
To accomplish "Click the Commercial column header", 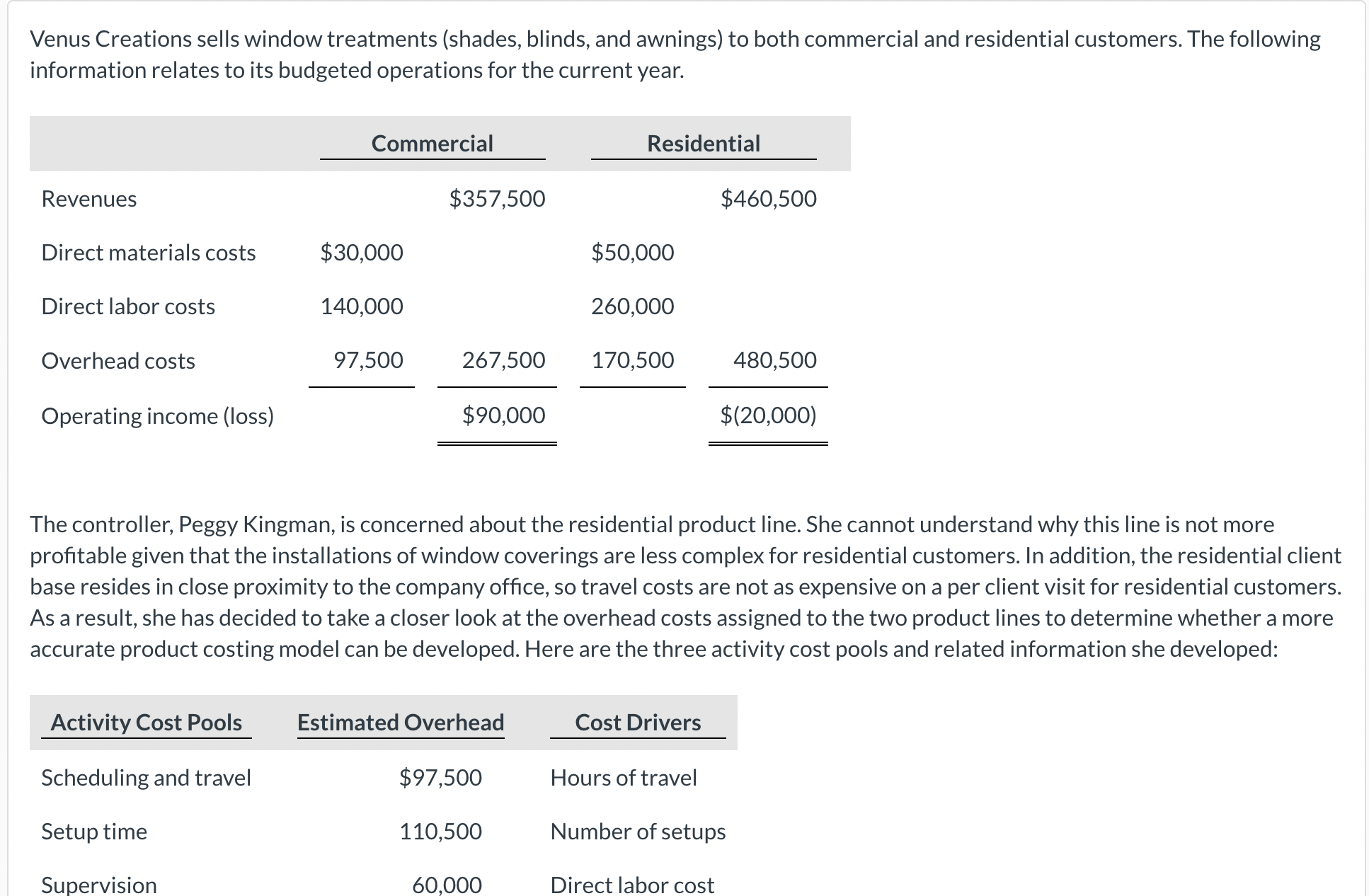I will click(432, 144).
